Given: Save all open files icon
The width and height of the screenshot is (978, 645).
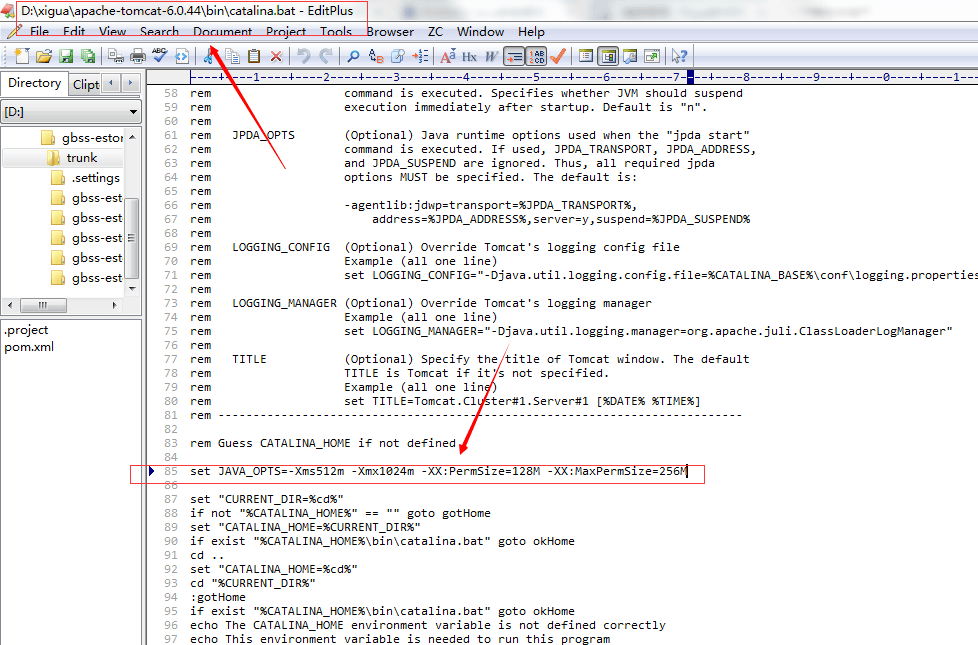Looking at the screenshot, I should point(88,56).
